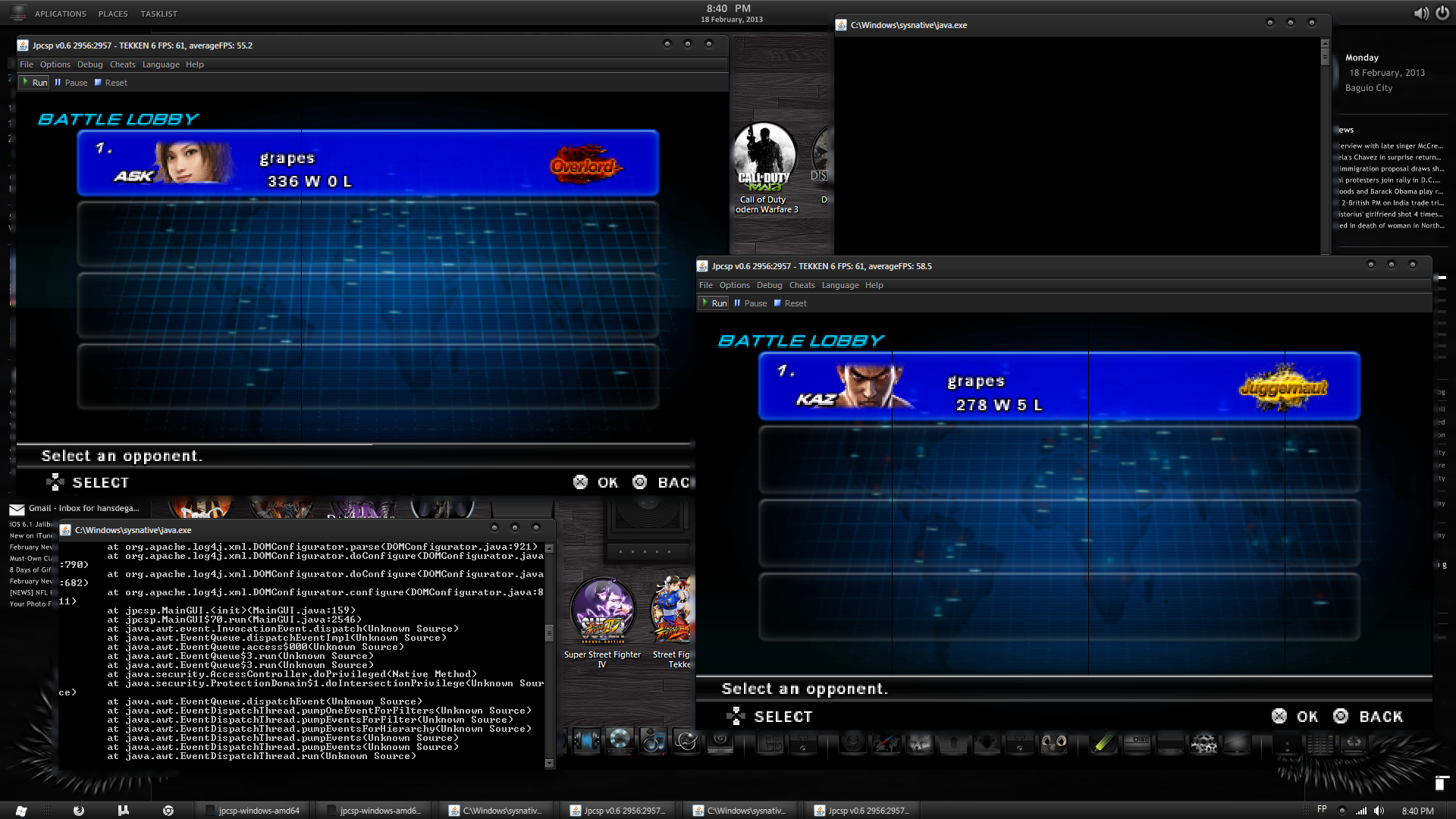Click Run in the left Jpcsp window
The height and width of the screenshot is (819, 1456).
35,83
